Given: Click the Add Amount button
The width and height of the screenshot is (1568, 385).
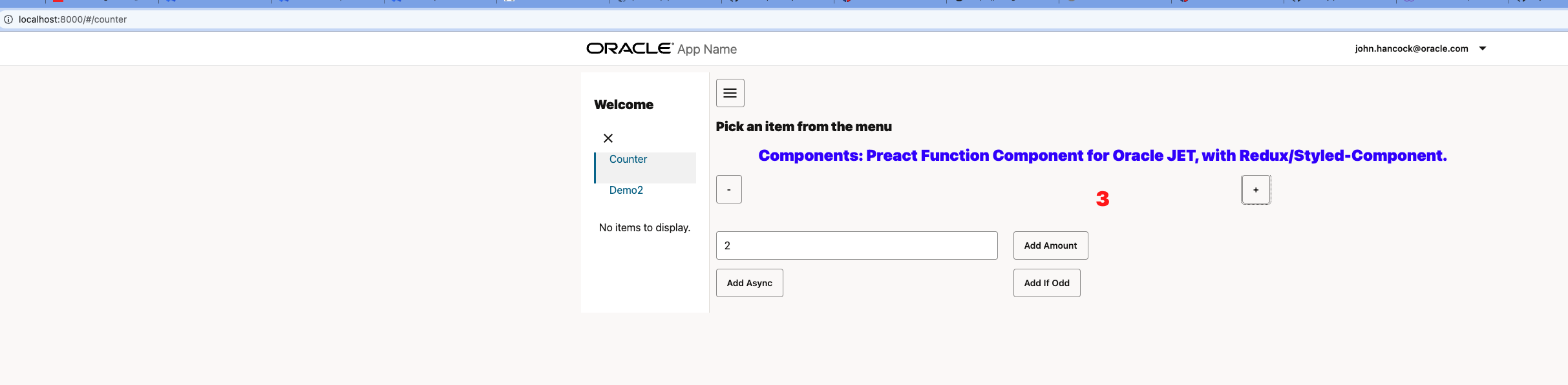Looking at the screenshot, I should click(1050, 245).
